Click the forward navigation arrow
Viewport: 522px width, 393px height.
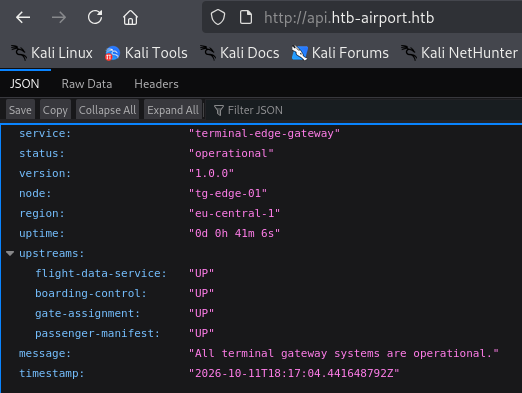click(59, 17)
